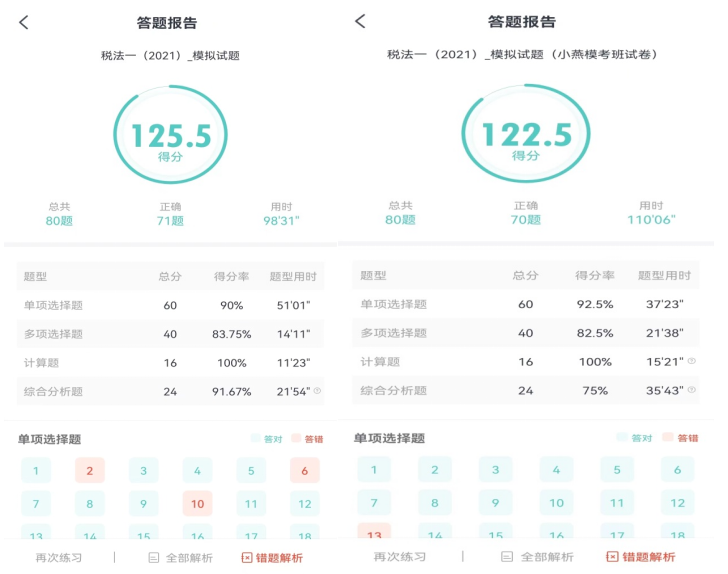Select 综合分析题 row with 75% rate

[x=526, y=391]
